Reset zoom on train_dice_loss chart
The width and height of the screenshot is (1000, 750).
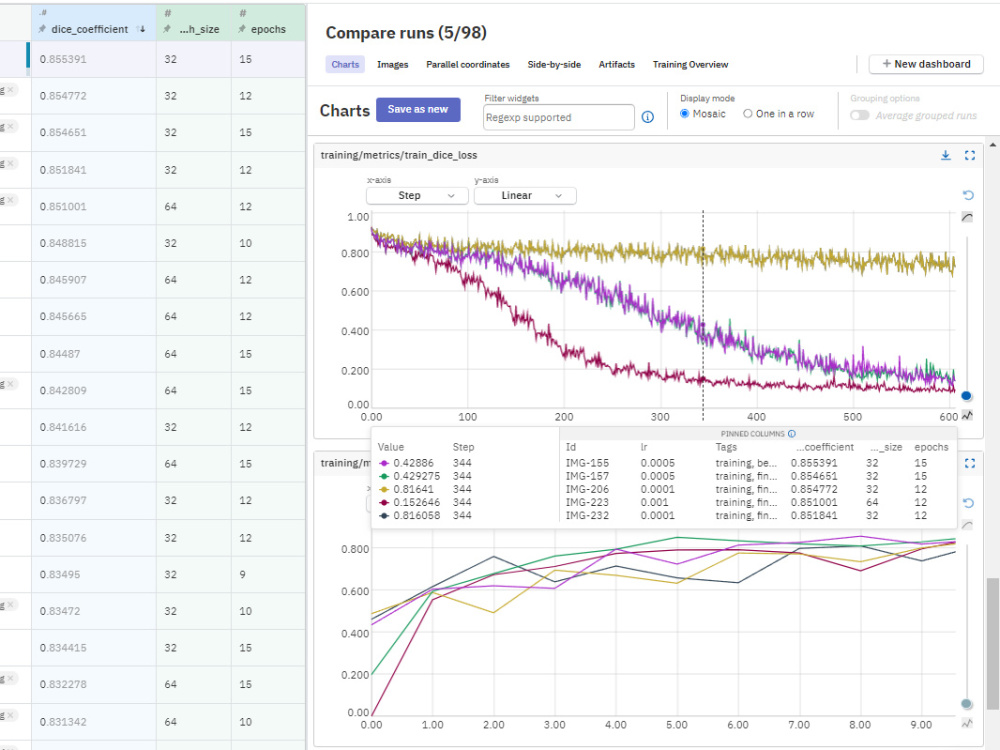point(968,195)
